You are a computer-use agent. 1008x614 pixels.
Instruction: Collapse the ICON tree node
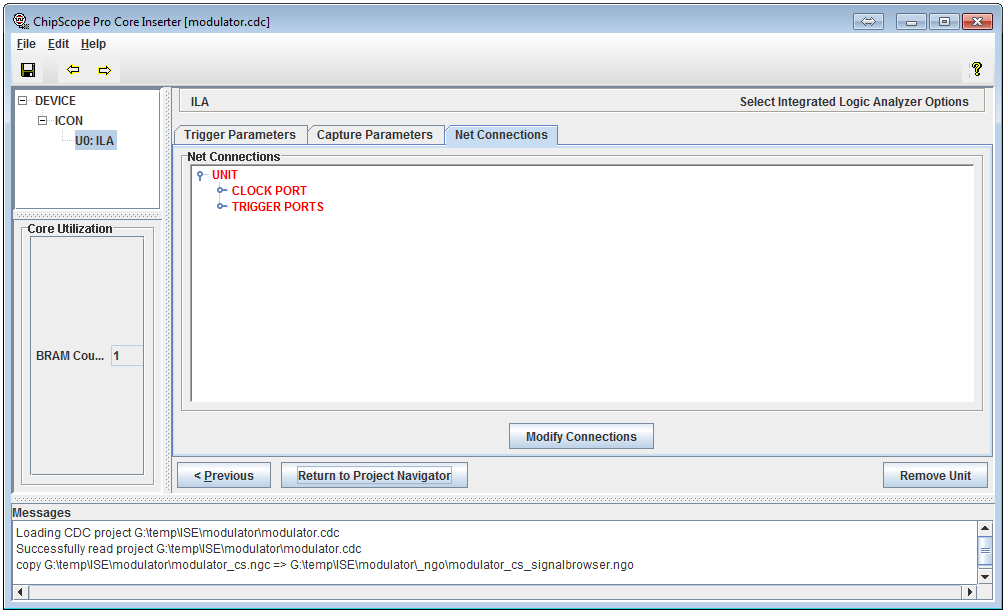point(42,121)
